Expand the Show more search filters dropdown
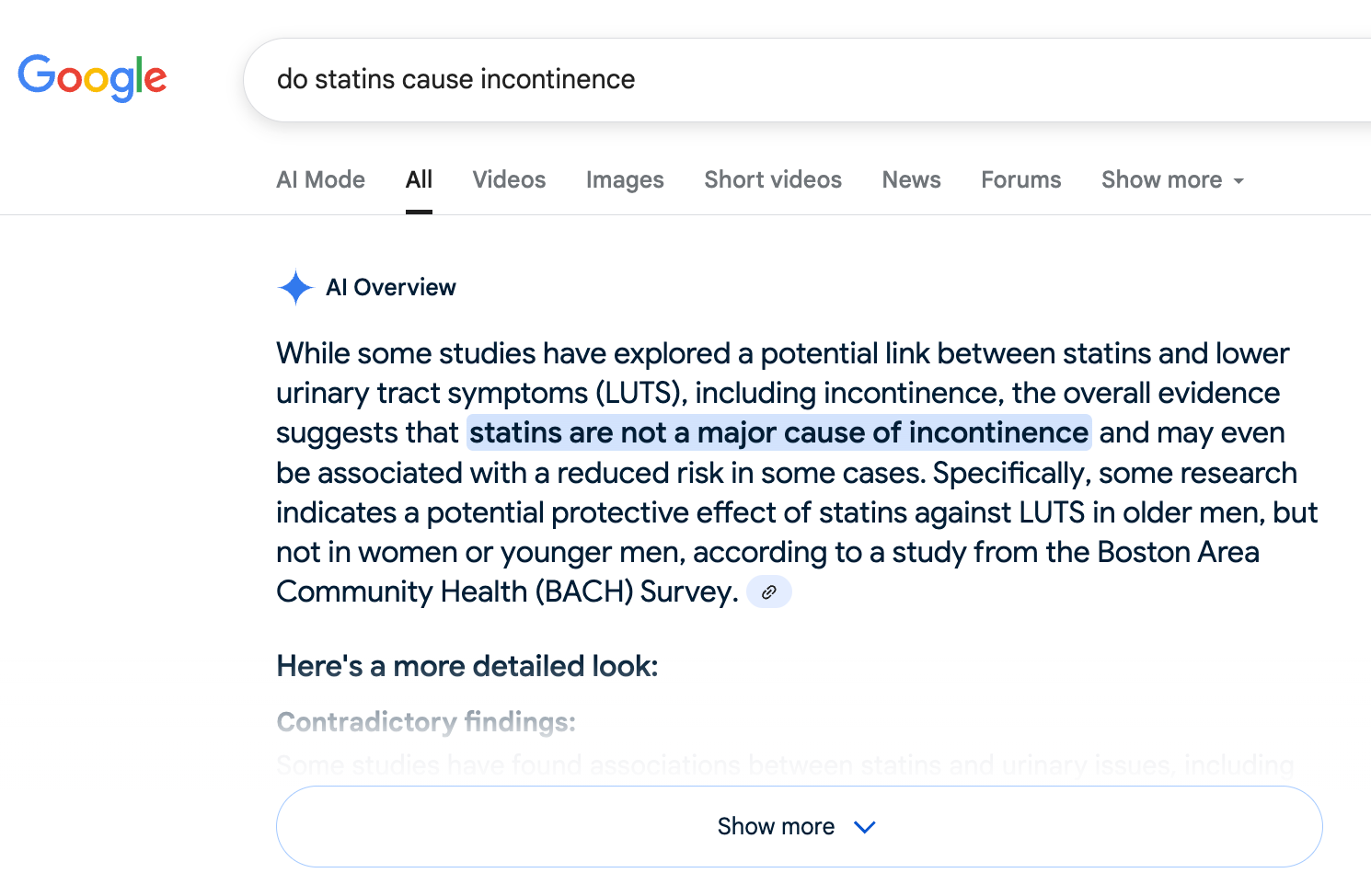Image resolution: width=1371 pixels, height=896 pixels. 1172,180
